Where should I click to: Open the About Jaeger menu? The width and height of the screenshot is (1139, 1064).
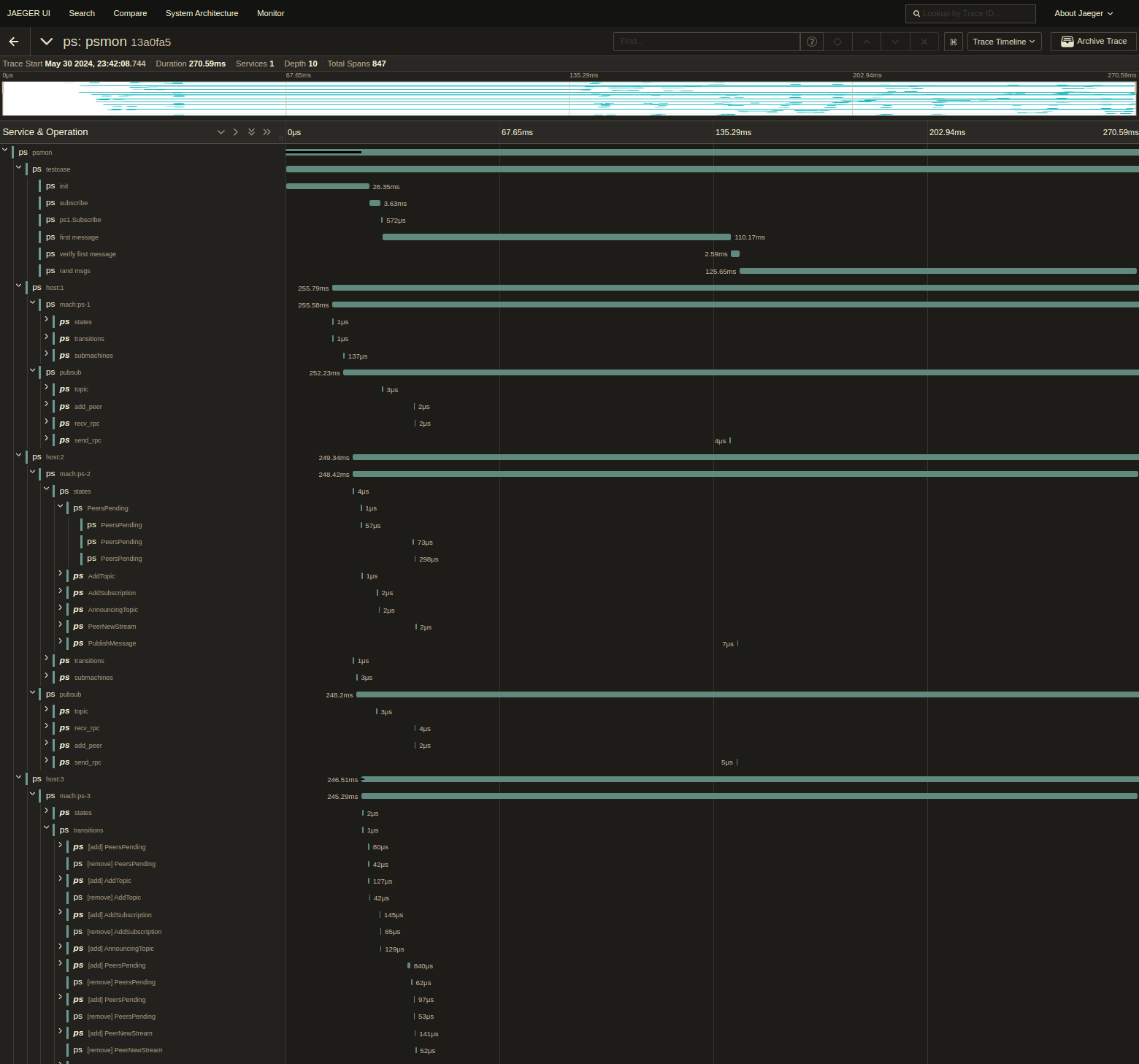point(1084,13)
